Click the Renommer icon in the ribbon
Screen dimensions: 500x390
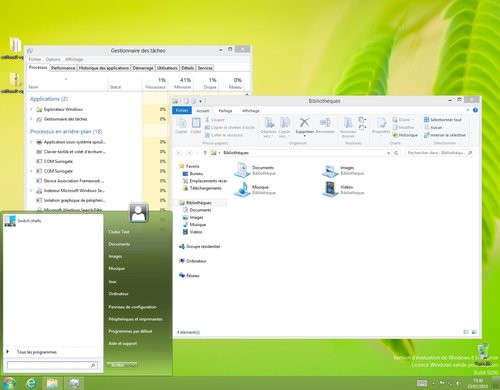coord(325,123)
